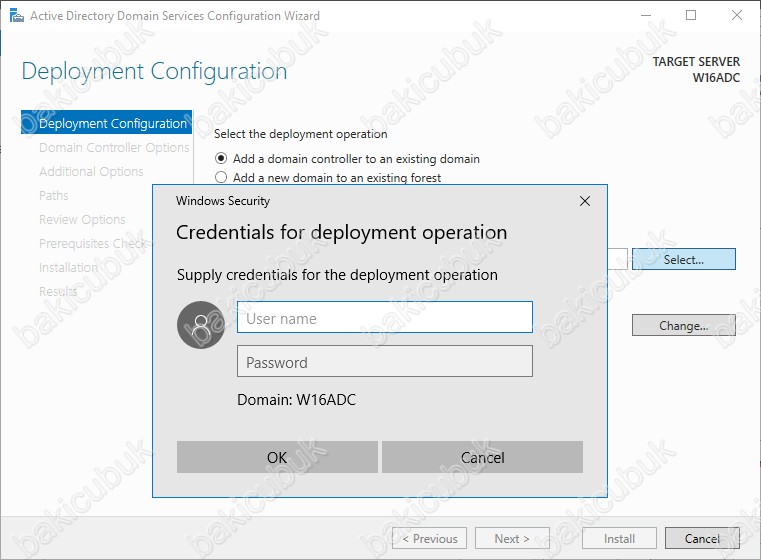The width and height of the screenshot is (761, 560).
Task: Click the User name input field
Action: 384,317
